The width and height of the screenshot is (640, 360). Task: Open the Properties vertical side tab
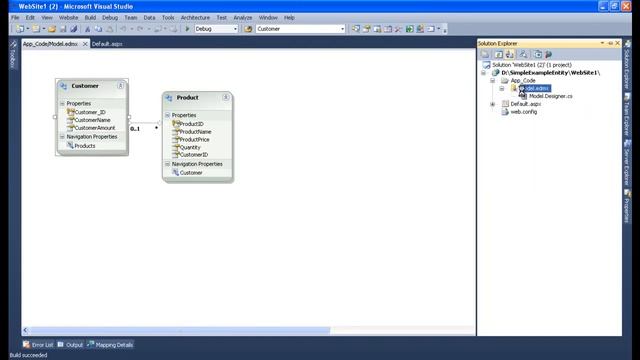(x=627, y=206)
